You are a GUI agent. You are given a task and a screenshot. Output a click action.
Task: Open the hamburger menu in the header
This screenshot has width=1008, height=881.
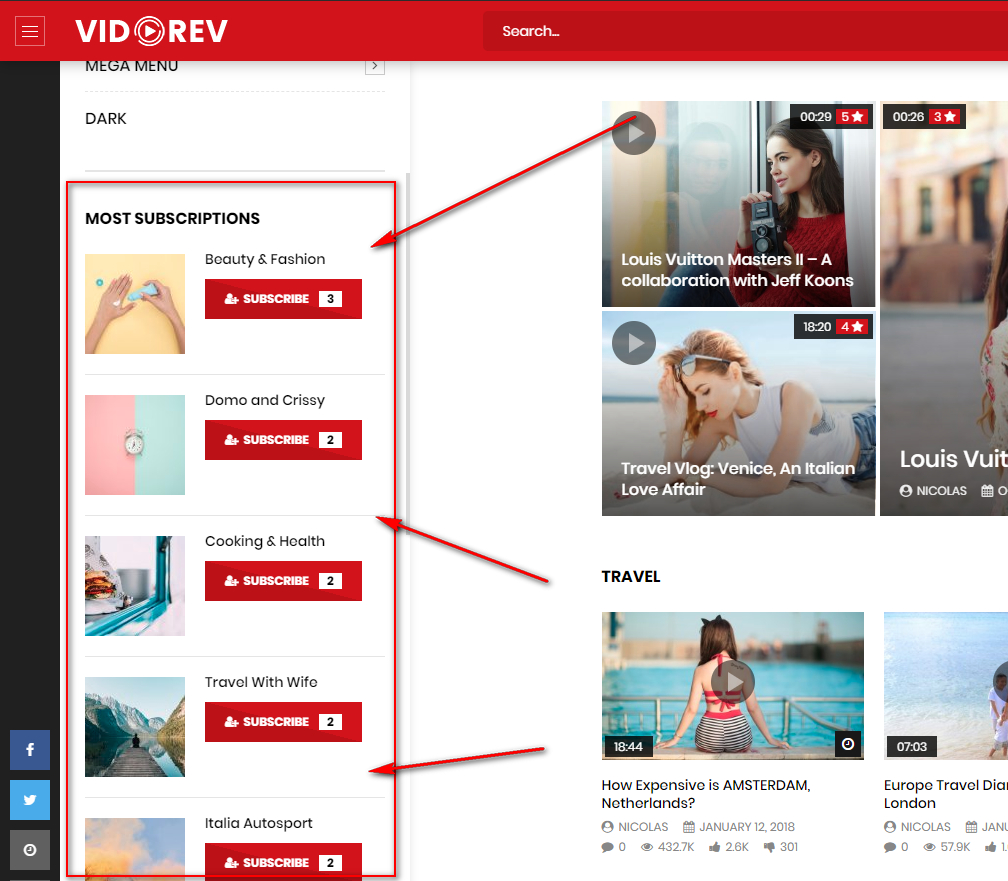pos(30,32)
